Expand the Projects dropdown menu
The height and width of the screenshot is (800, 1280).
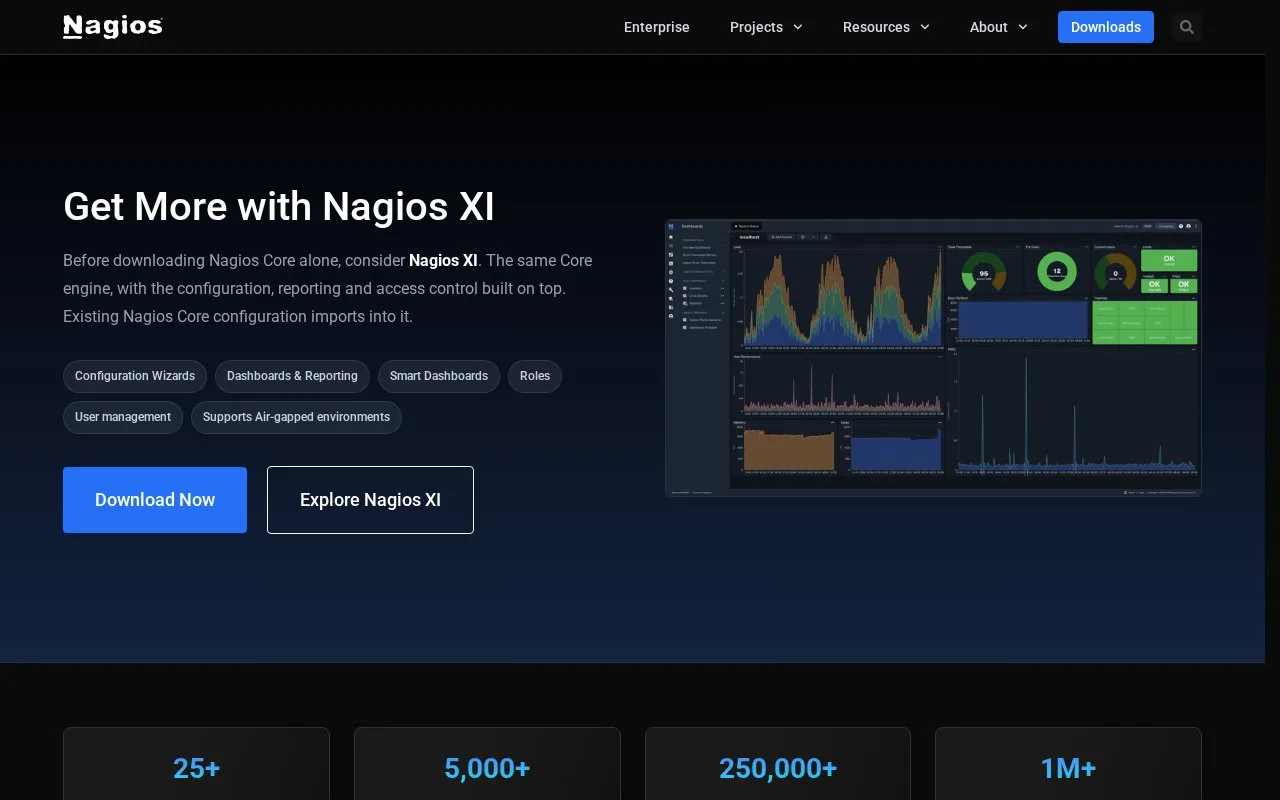point(766,27)
